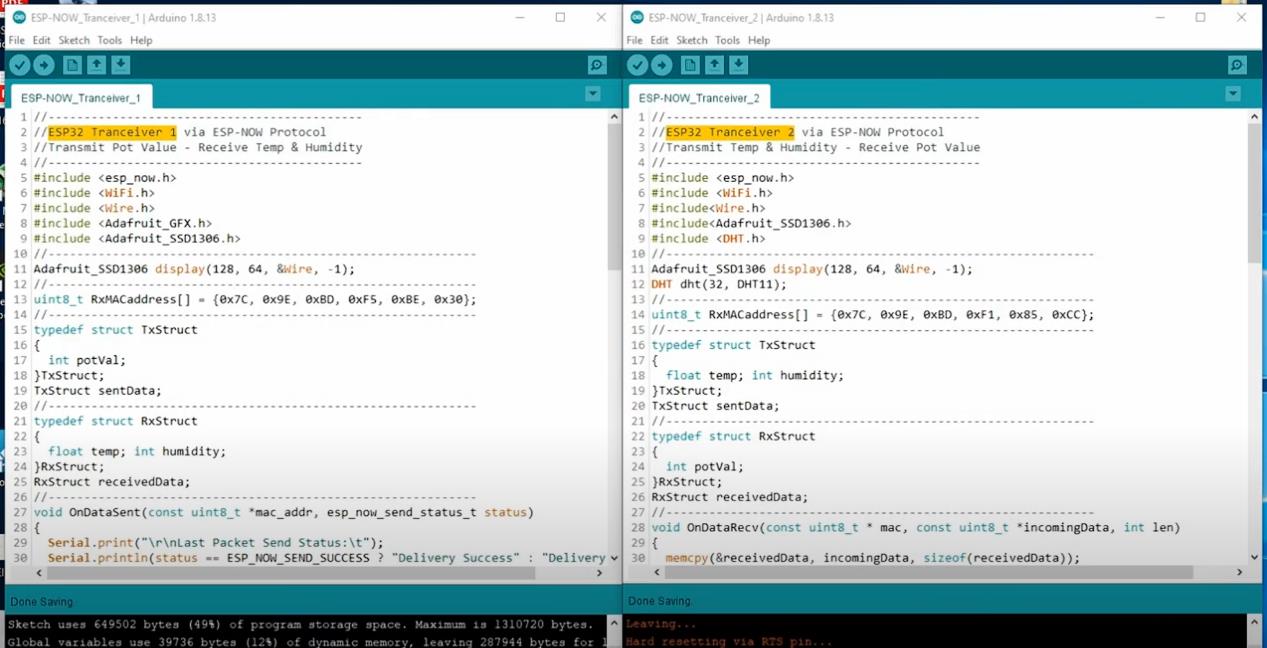Click 'int potVal;' line in Tranceiver_1
Viewport: 1267px width, 648px height.
(x=87, y=360)
